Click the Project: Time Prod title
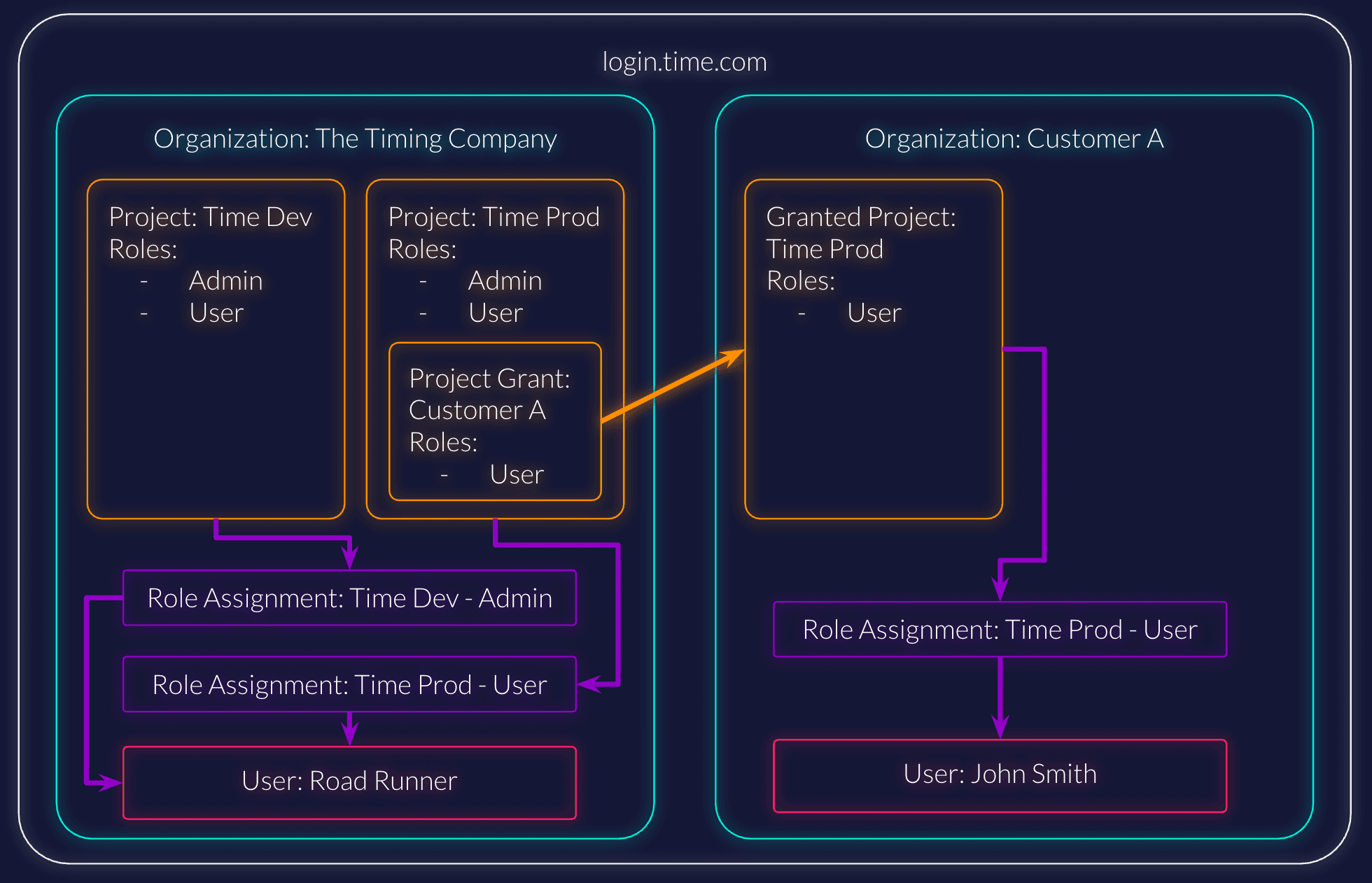Viewport: 1372px width, 883px height. [x=493, y=217]
